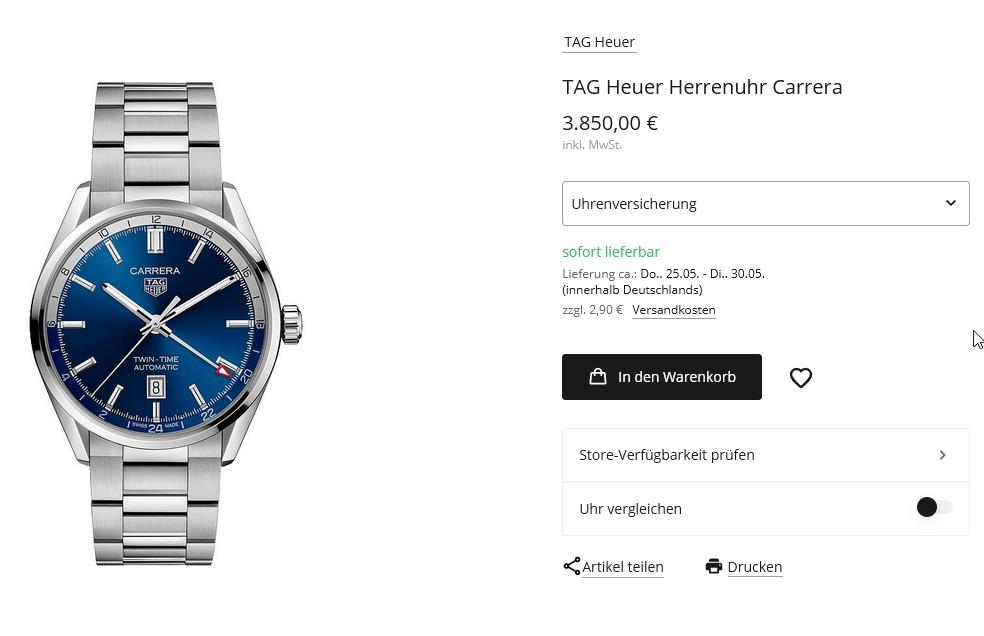The height and width of the screenshot is (636, 984).
Task: Open the Versandkosten link
Action: 673,310
